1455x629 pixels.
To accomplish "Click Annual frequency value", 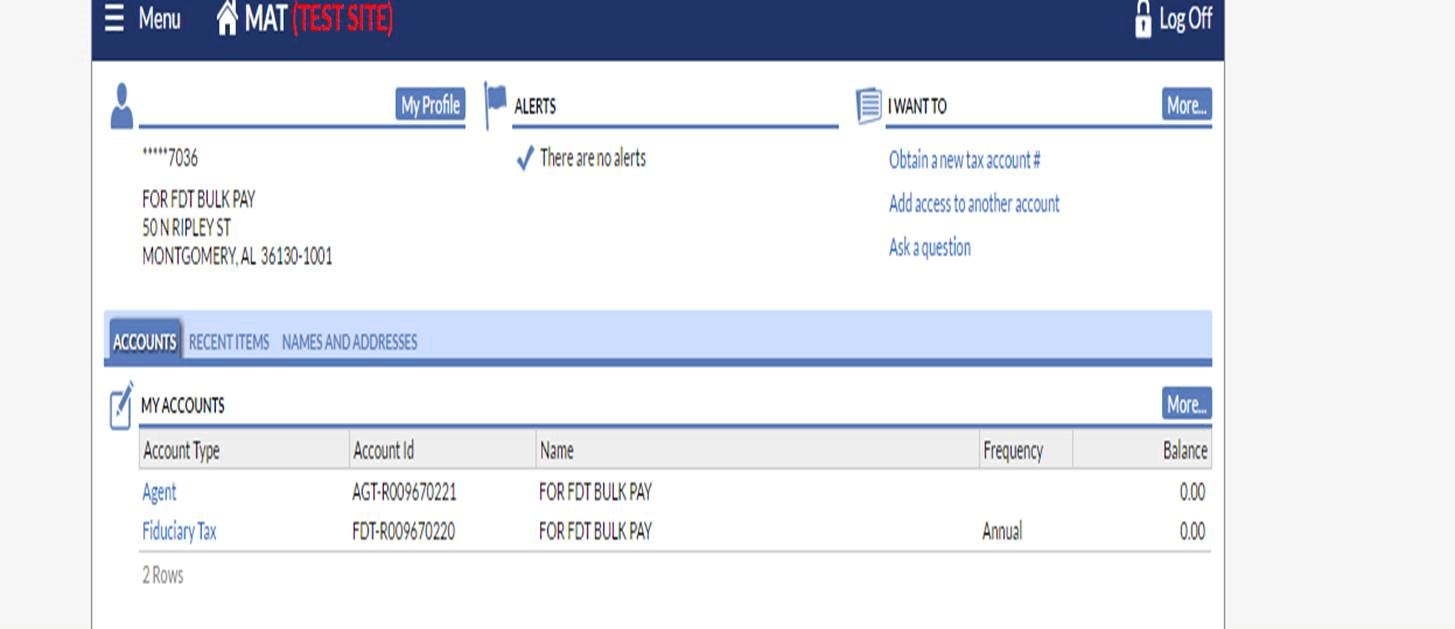I will tap(1002, 531).
